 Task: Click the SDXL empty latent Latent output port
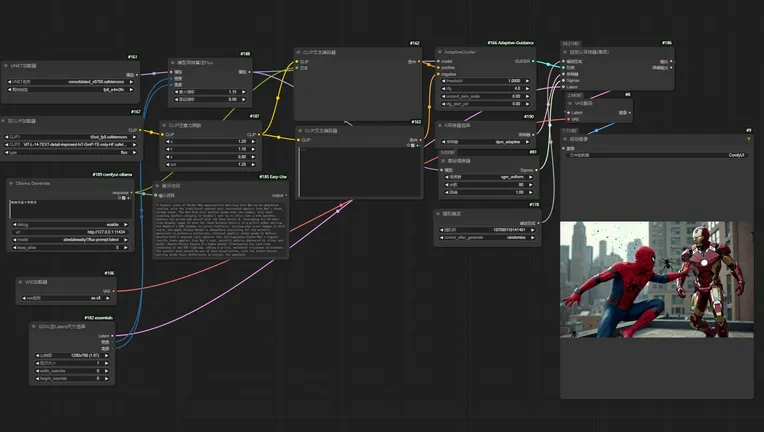click(x=113, y=335)
